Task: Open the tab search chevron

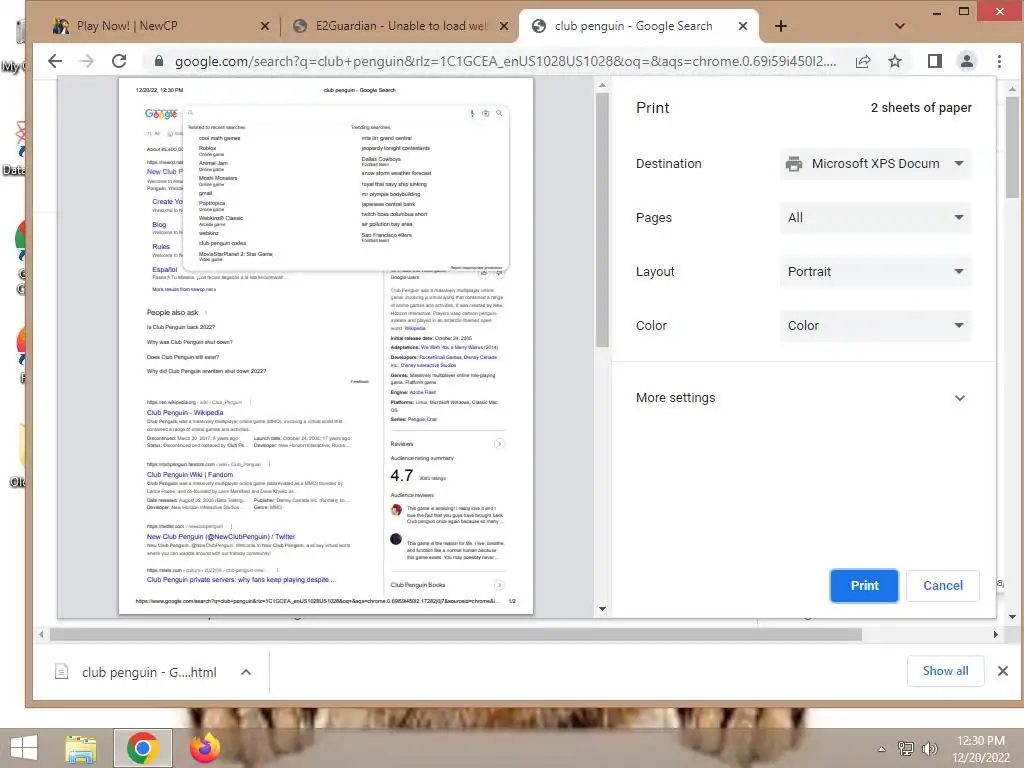Action: tap(899, 26)
